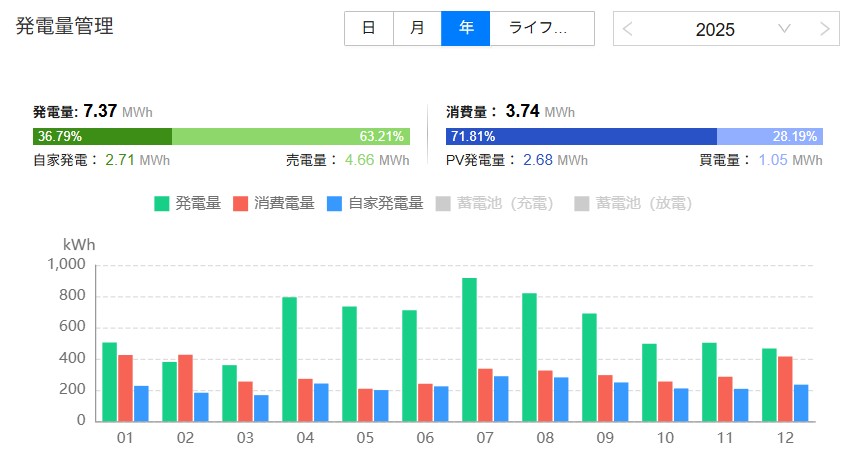Click the 71.81% dark blue bar segment

point(581,136)
